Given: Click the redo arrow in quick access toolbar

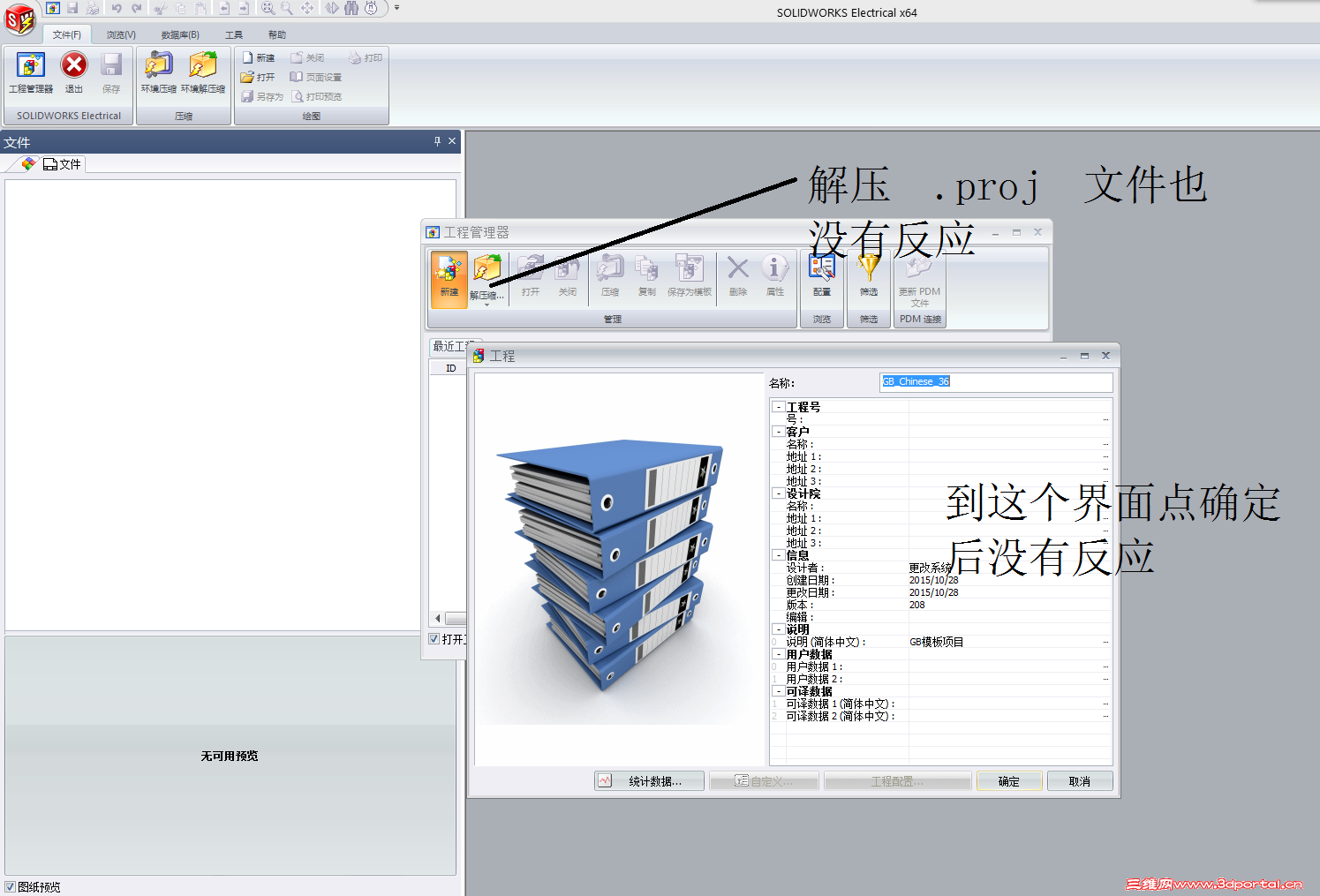Looking at the screenshot, I should point(136,8).
